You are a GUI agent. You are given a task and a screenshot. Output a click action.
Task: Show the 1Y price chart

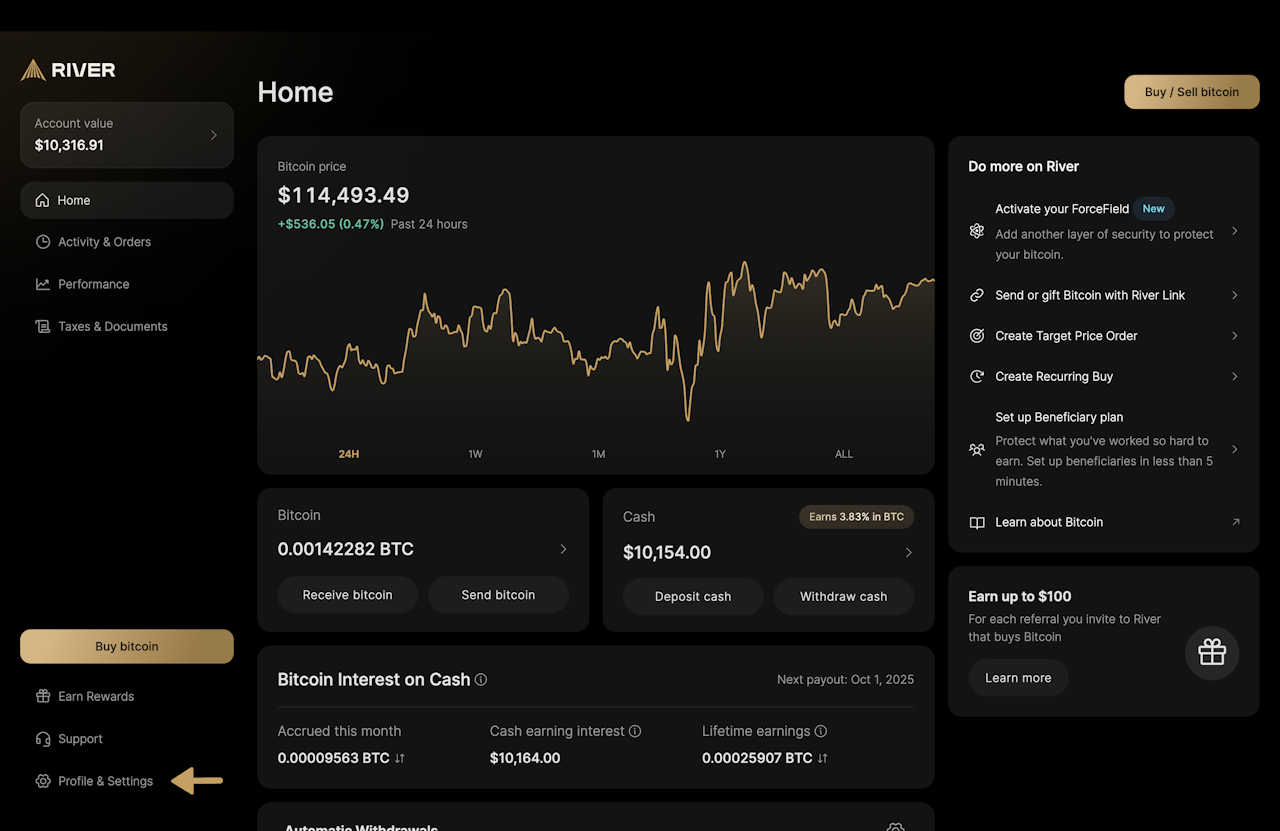coord(720,454)
